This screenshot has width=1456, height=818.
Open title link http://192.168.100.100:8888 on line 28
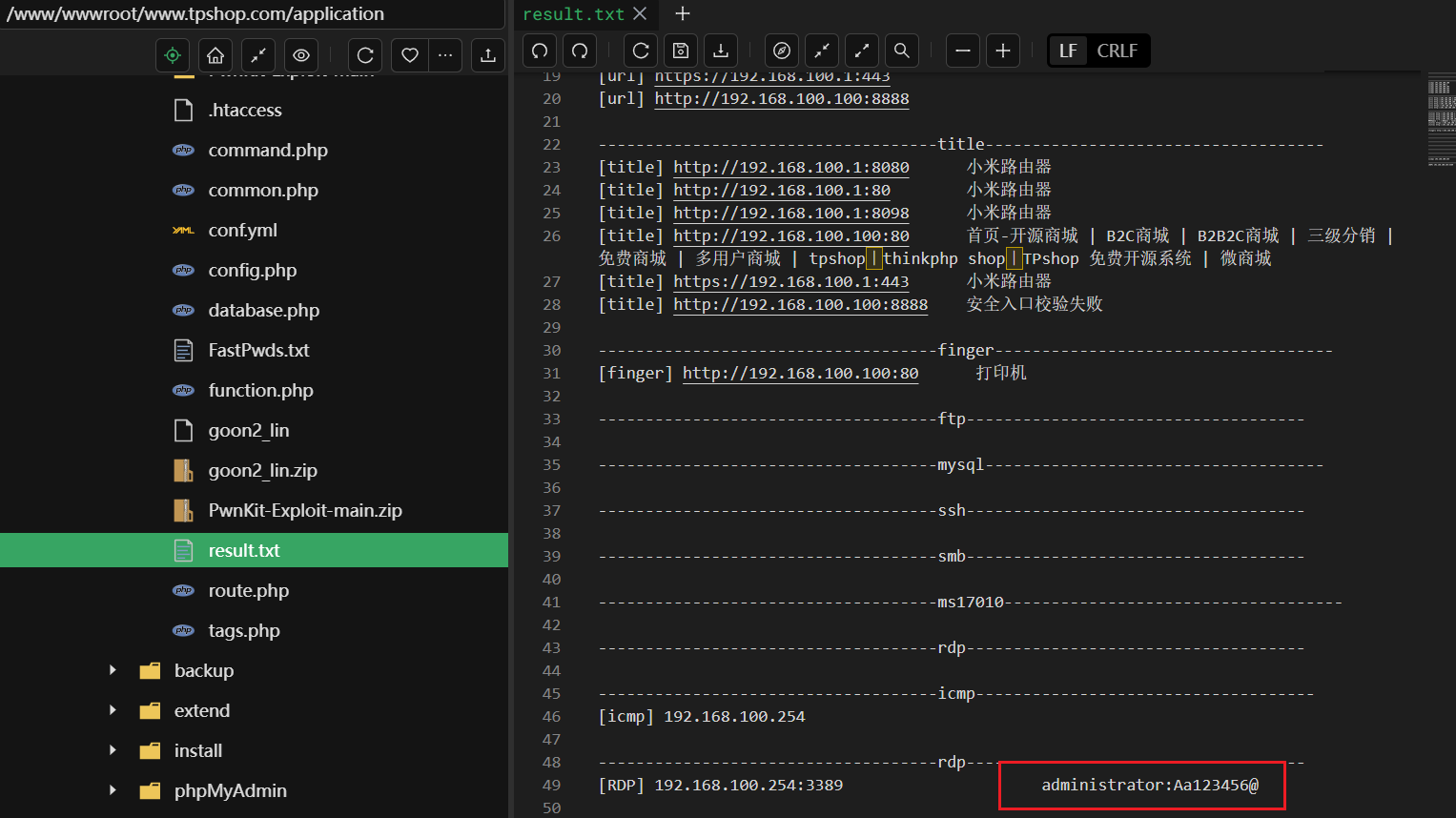pyautogui.click(x=801, y=305)
